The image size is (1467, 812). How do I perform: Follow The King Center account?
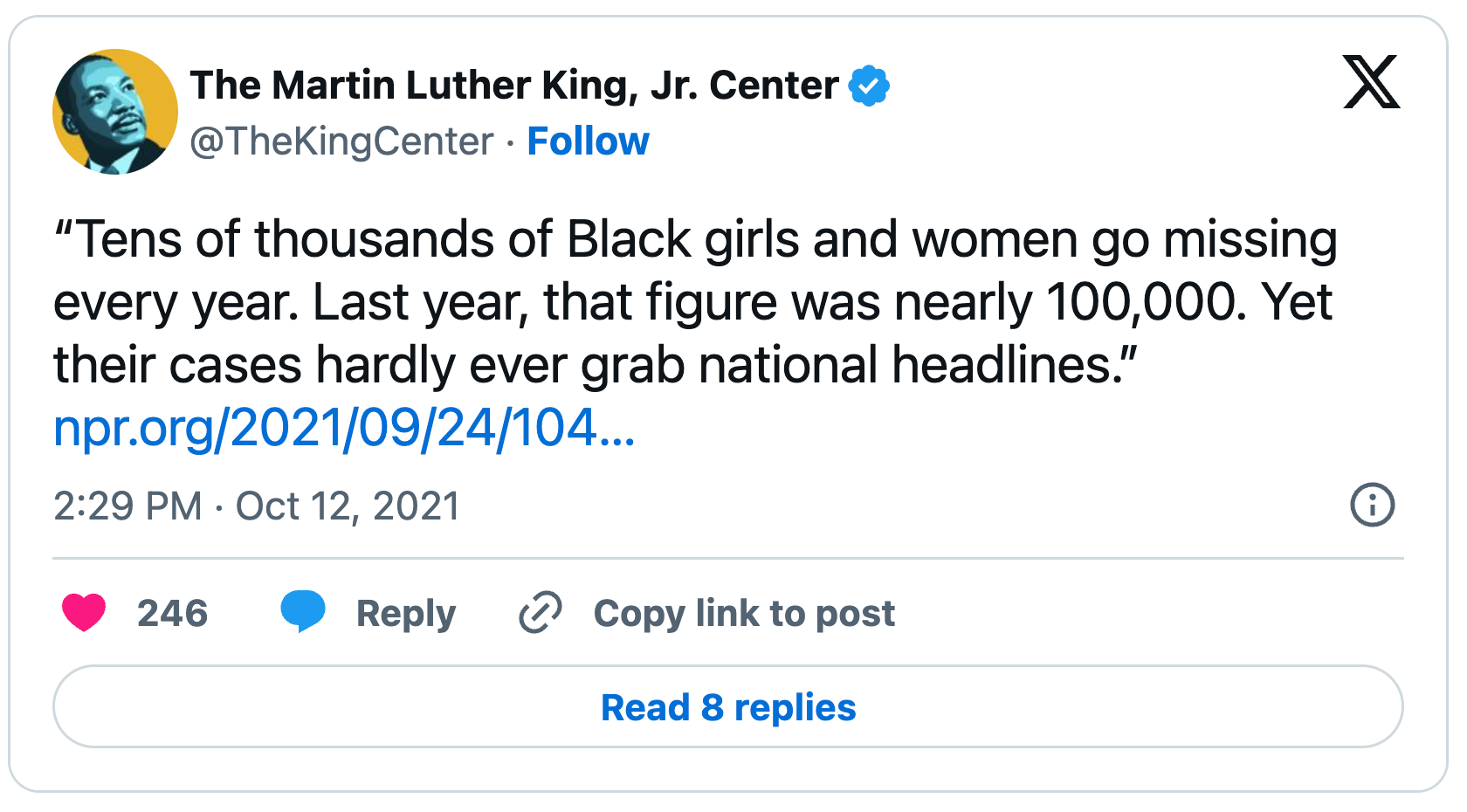pyautogui.click(x=588, y=141)
